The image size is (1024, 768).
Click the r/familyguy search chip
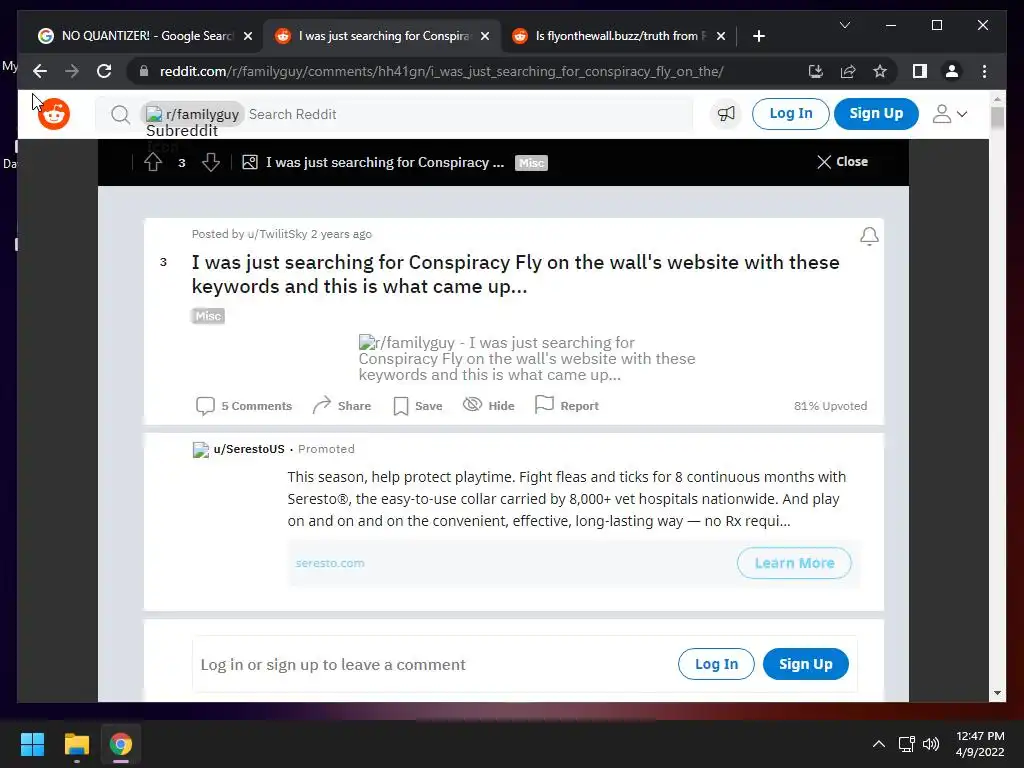tap(193, 114)
